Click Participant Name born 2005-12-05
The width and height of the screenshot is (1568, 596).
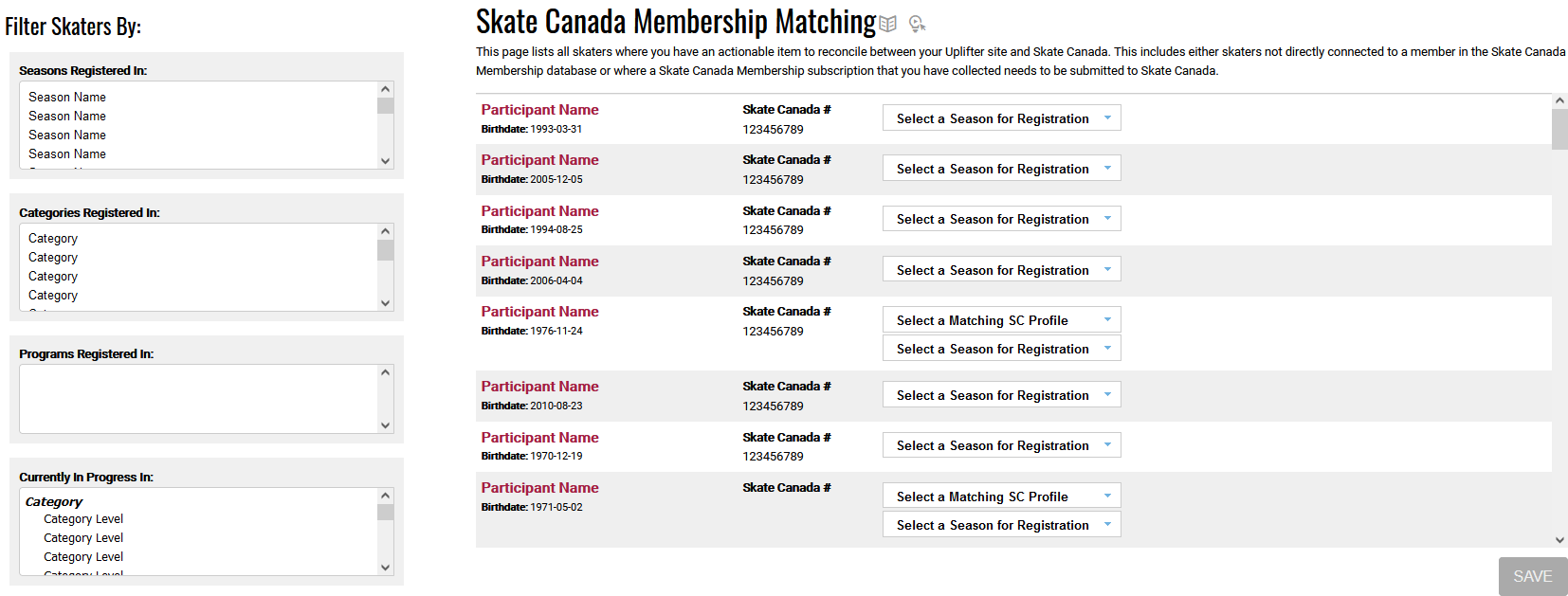tap(539, 159)
